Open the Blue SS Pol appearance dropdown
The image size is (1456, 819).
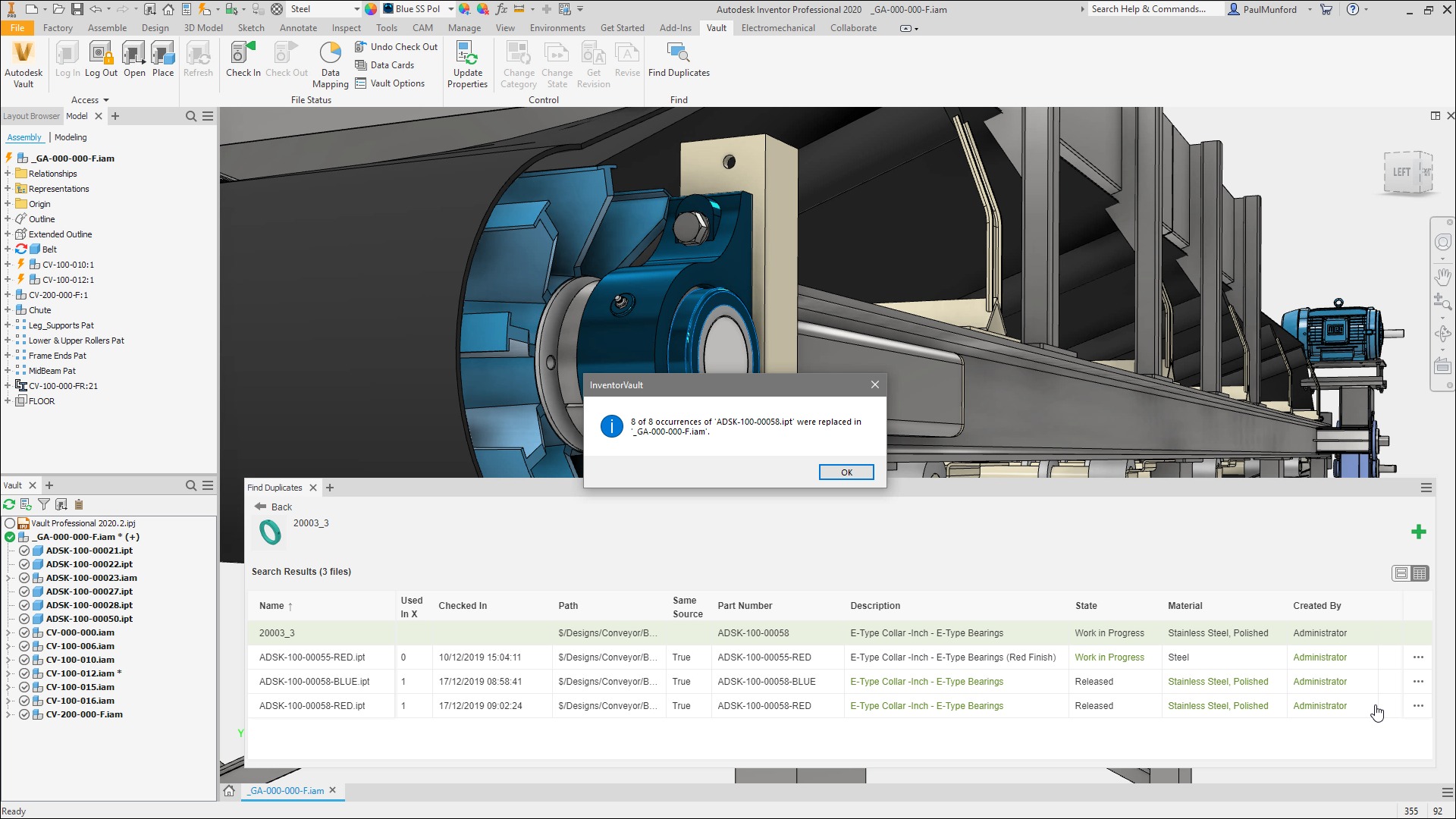450,9
